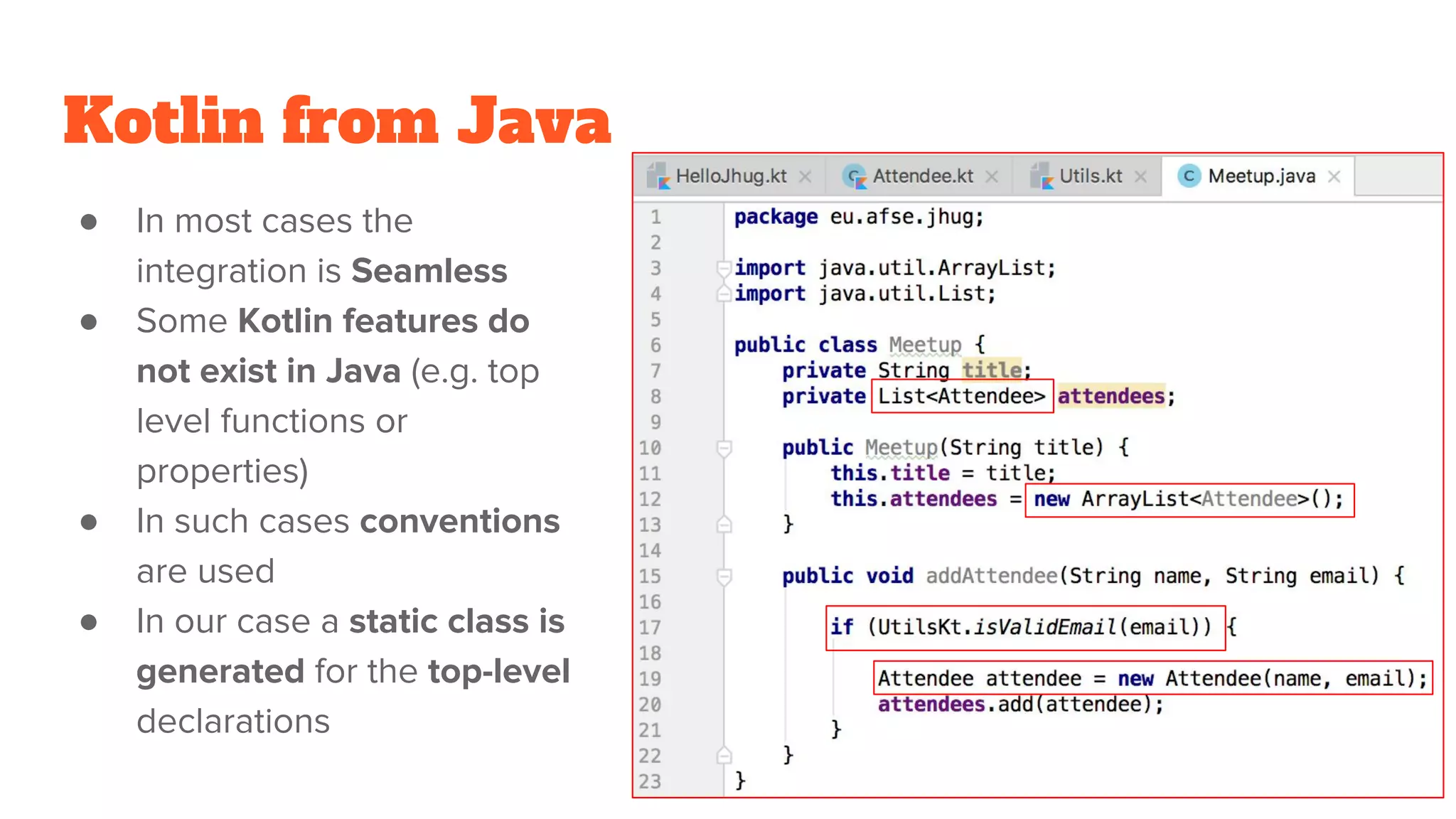
Task: Click the Java class icon on Meetup.java
Action: [1189, 176]
